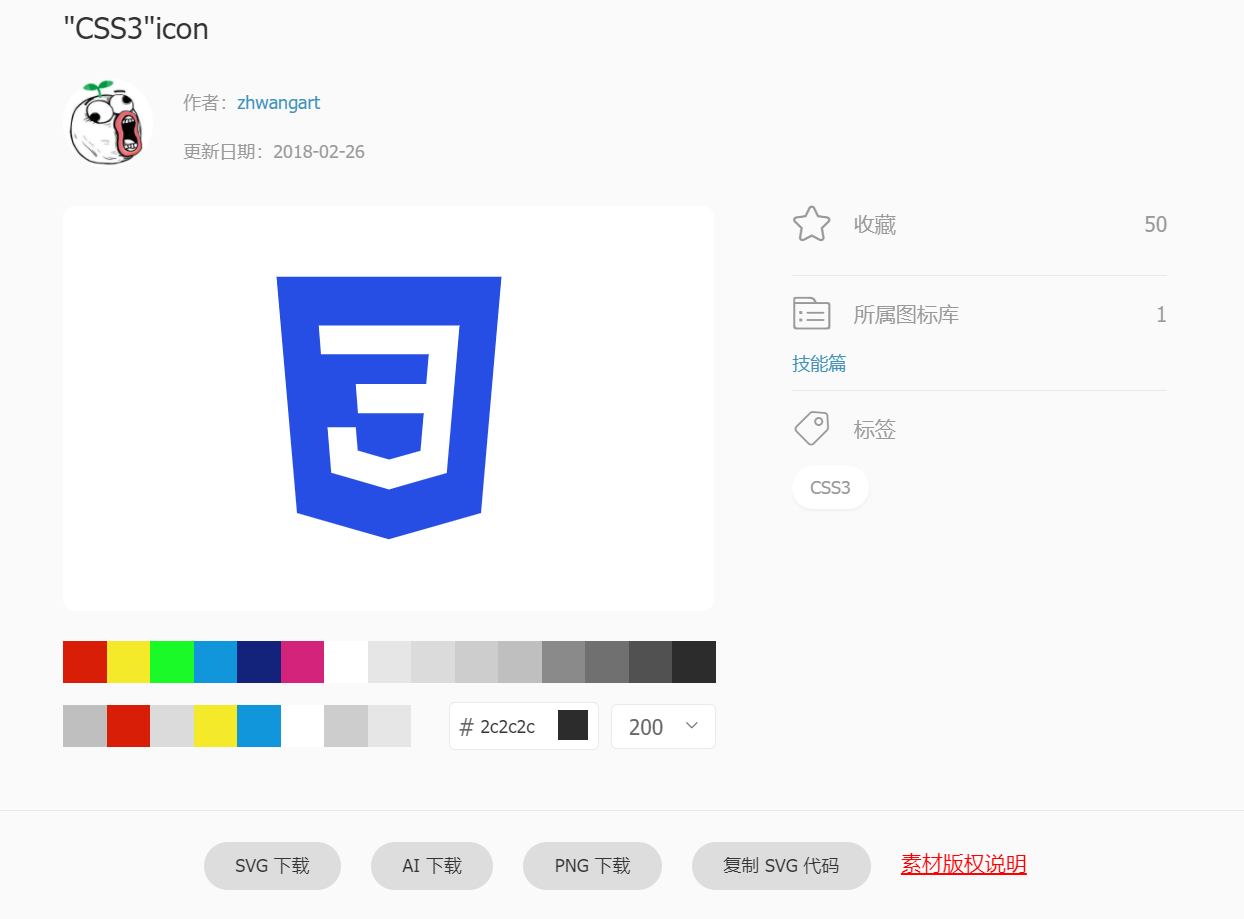Viewport: 1244px width, 919px height.
Task: Download the icon with PNG 下载
Action: point(592,866)
